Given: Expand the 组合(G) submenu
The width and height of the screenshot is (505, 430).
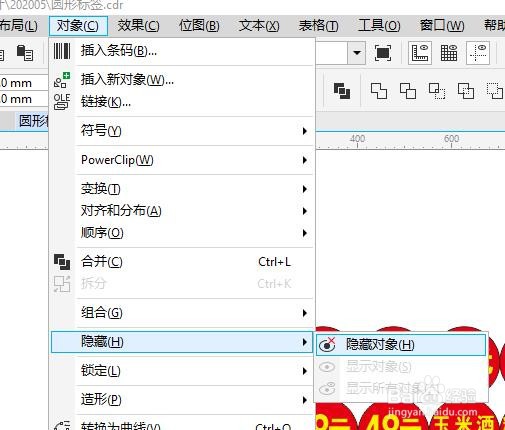Looking at the screenshot, I should click(182, 313).
